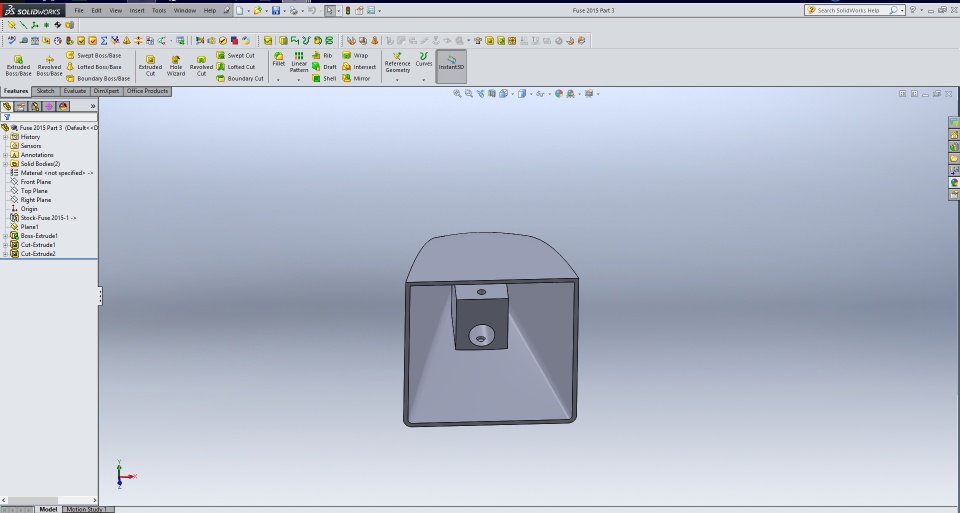Open the PropertyManager tab in left panel

pos(21,106)
